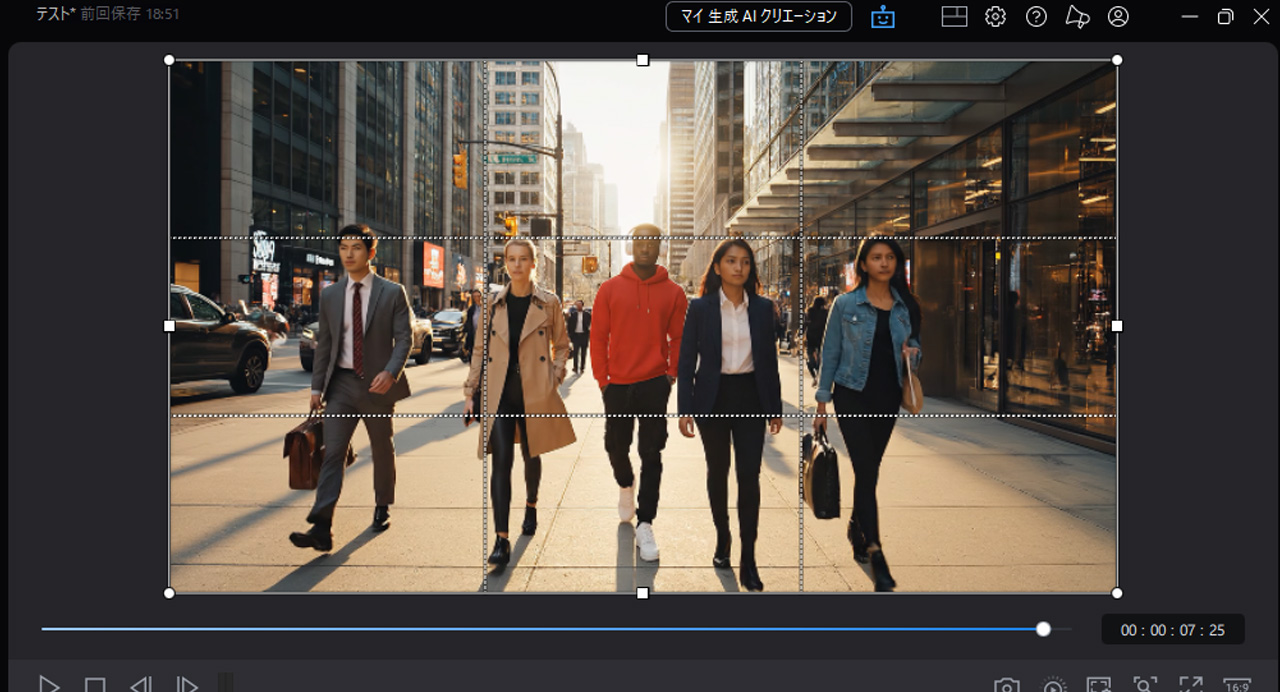Open マイ 生成 AI クリエーション
Image resolution: width=1280 pixels, height=692 pixels.
click(758, 16)
